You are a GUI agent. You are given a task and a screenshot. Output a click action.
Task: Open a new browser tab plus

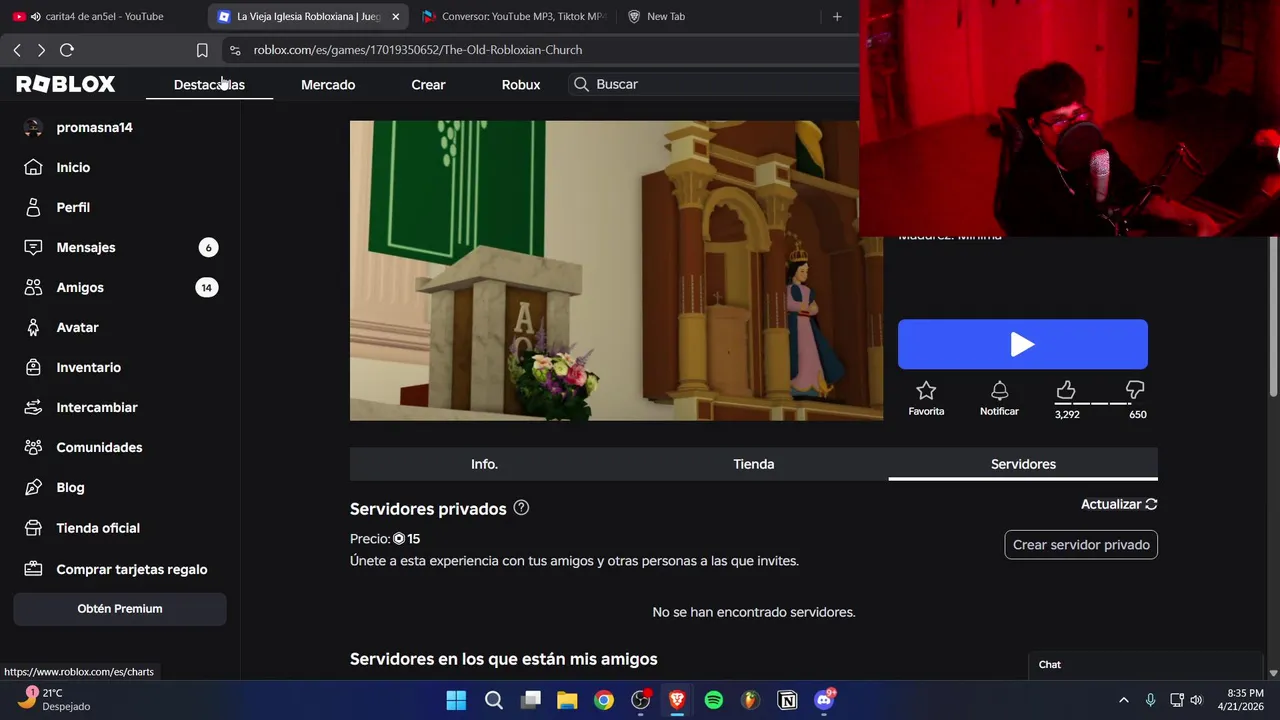pos(837,16)
